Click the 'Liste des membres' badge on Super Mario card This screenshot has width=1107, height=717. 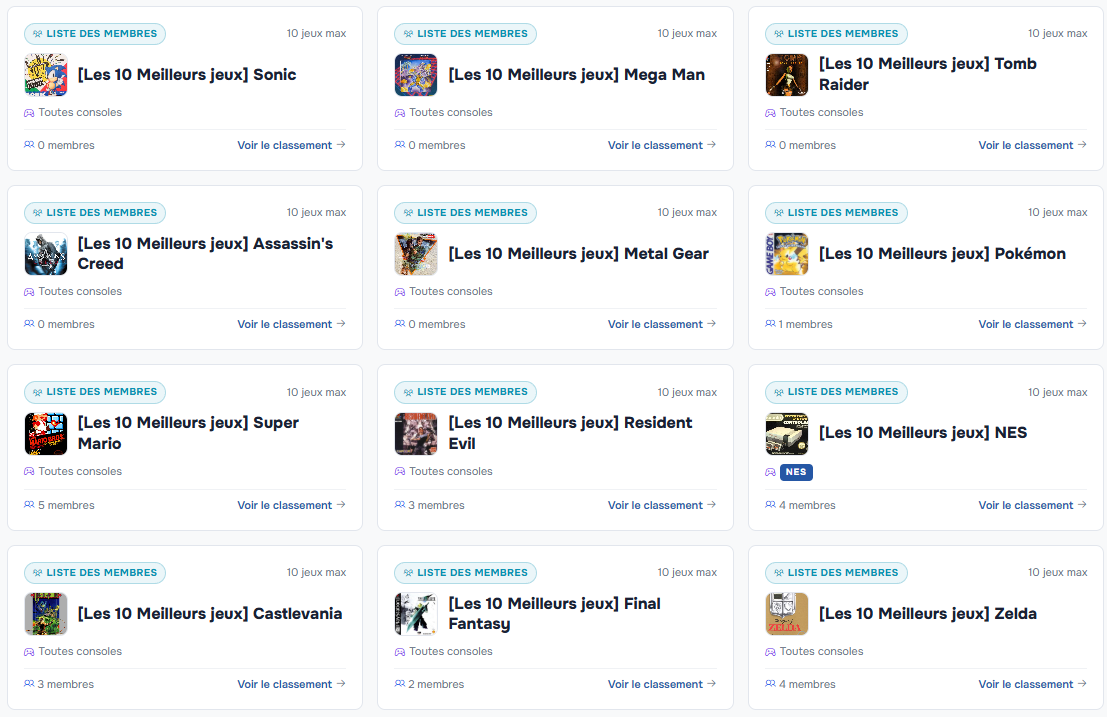click(95, 392)
